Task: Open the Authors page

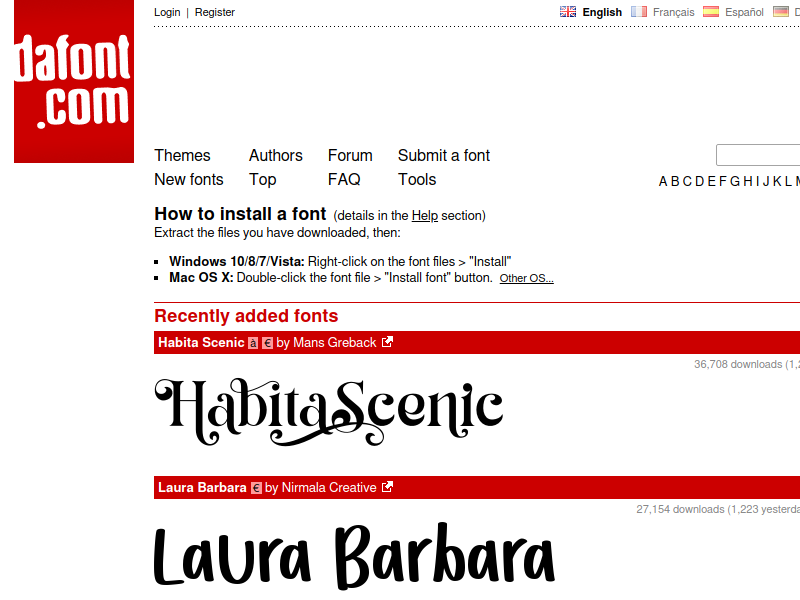Action: tap(276, 155)
